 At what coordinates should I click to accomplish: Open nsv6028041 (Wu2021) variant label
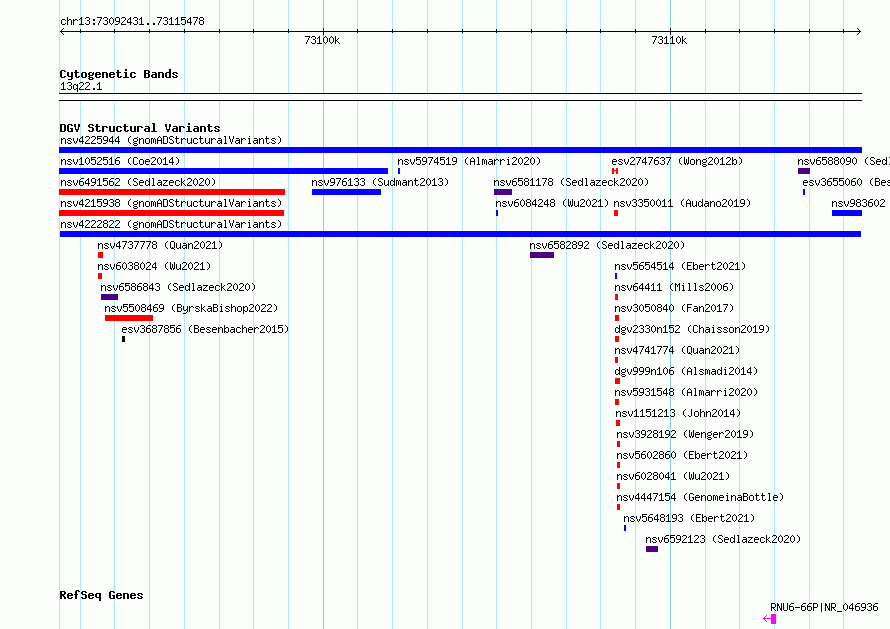point(673,476)
